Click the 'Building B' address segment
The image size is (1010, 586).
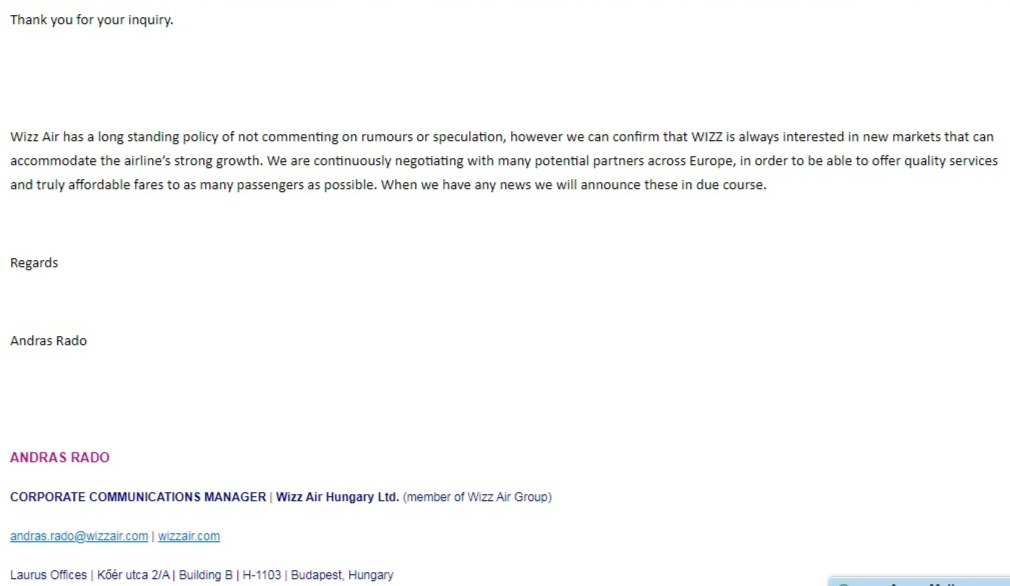click(205, 574)
